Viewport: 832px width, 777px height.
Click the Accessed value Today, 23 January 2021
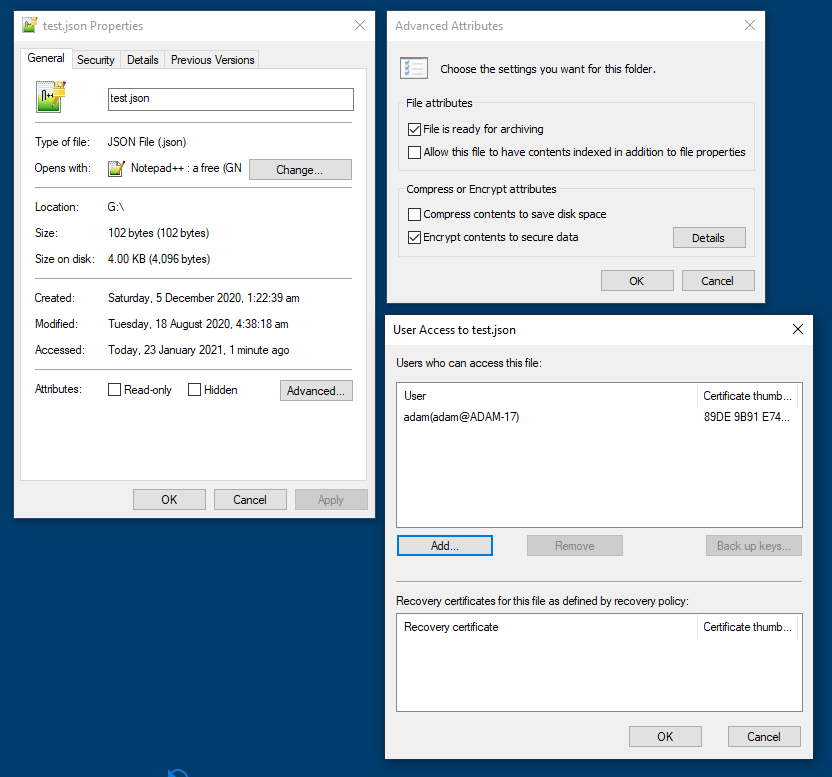(198, 350)
